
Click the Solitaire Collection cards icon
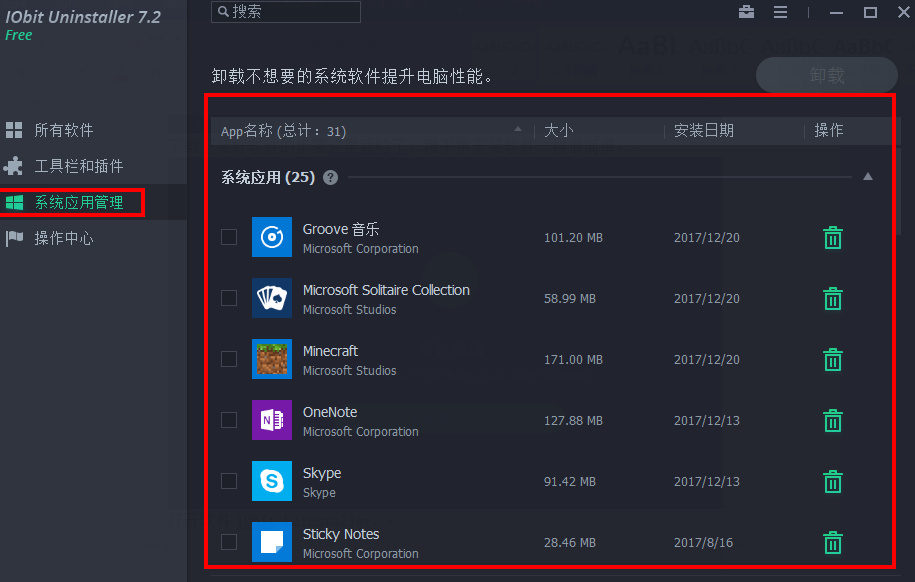click(x=272, y=298)
